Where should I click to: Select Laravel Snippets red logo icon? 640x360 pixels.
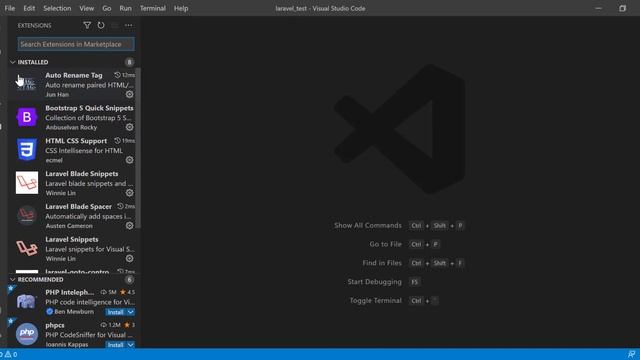coord(27,248)
